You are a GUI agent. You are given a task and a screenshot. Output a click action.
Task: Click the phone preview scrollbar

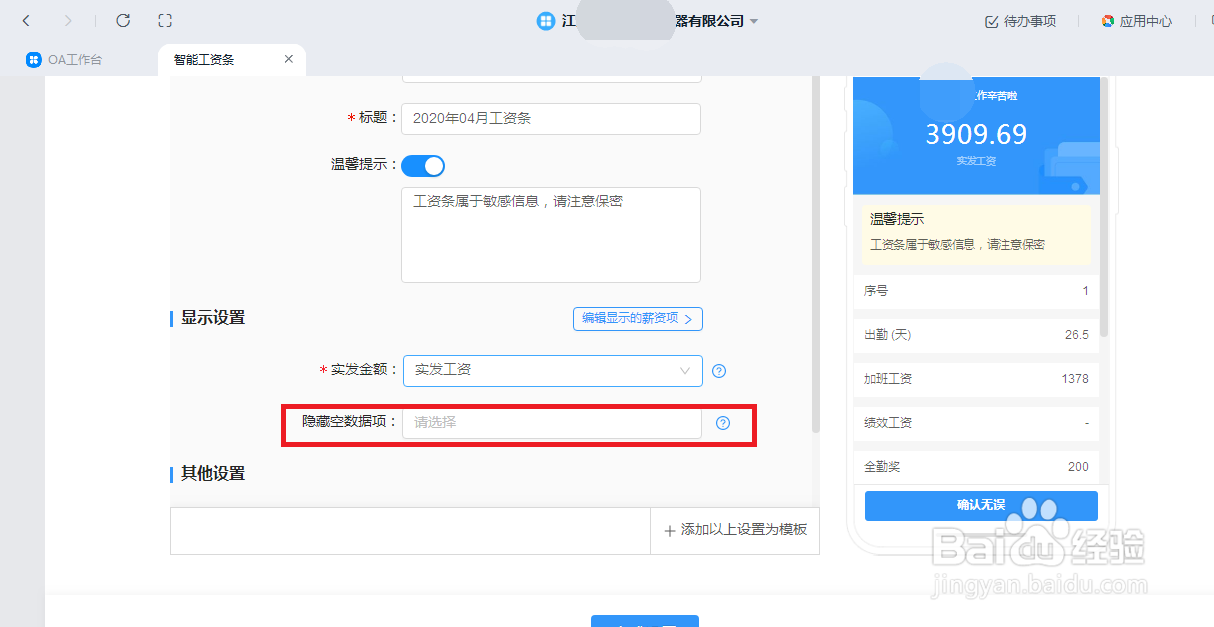(x=1104, y=207)
